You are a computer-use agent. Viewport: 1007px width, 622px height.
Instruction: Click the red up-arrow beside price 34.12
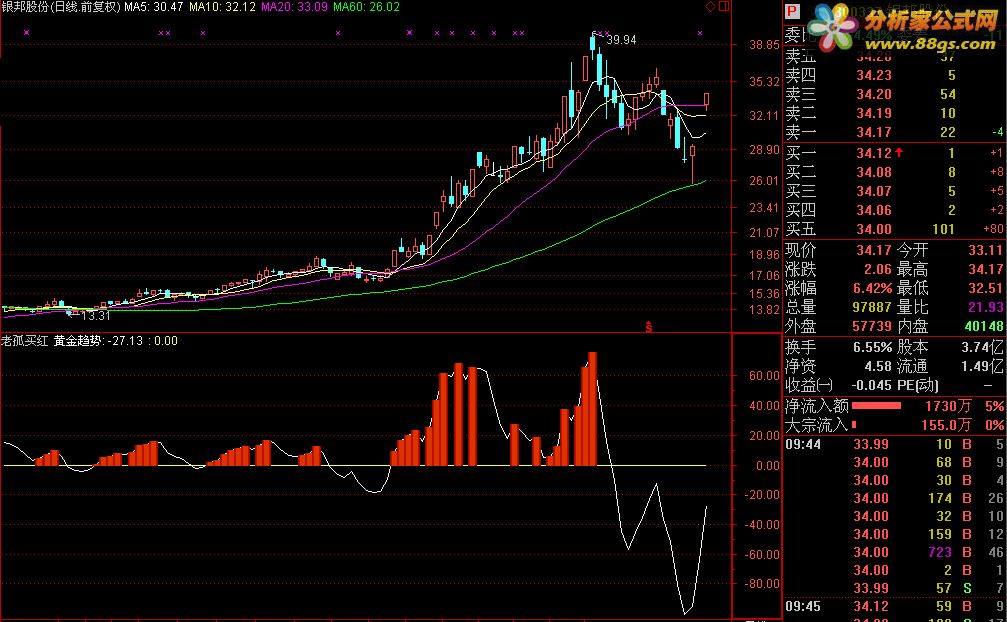tap(898, 152)
